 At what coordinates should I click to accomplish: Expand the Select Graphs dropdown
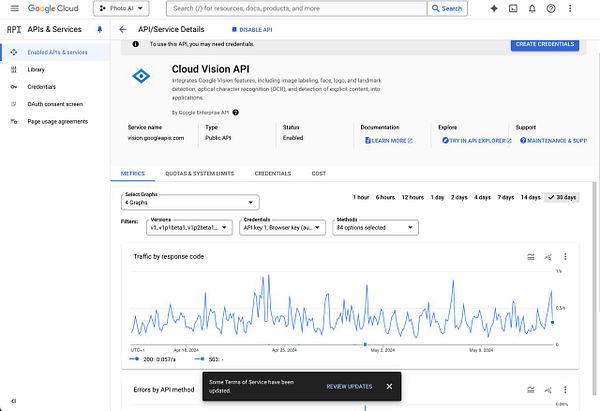[191, 202]
